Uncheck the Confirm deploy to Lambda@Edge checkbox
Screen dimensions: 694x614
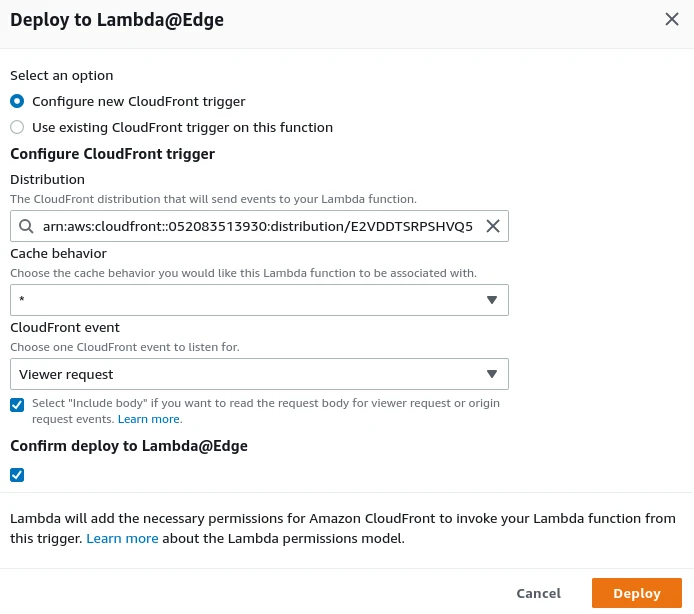(17, 475)
